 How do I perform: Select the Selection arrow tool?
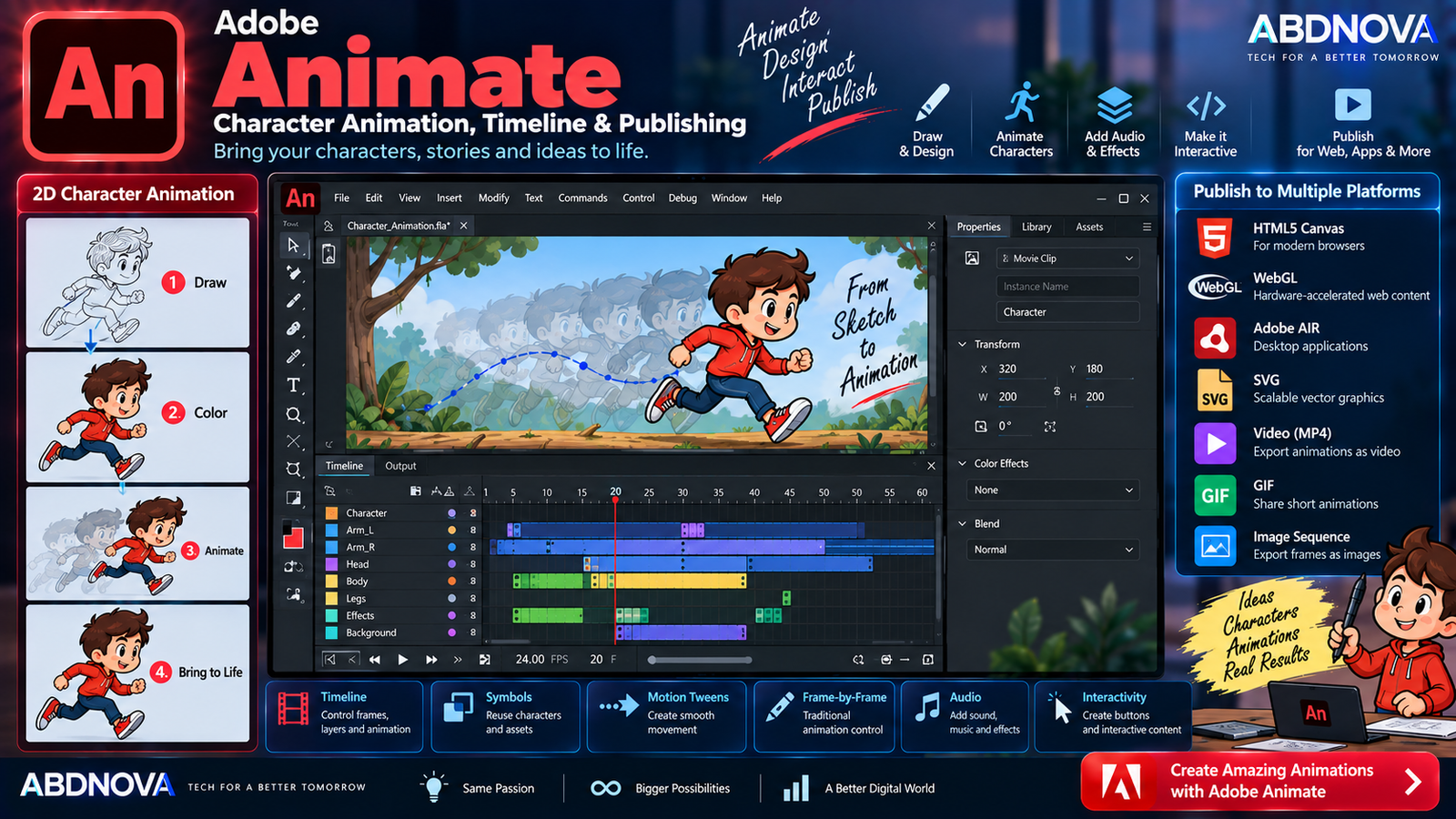click(293, 245)
